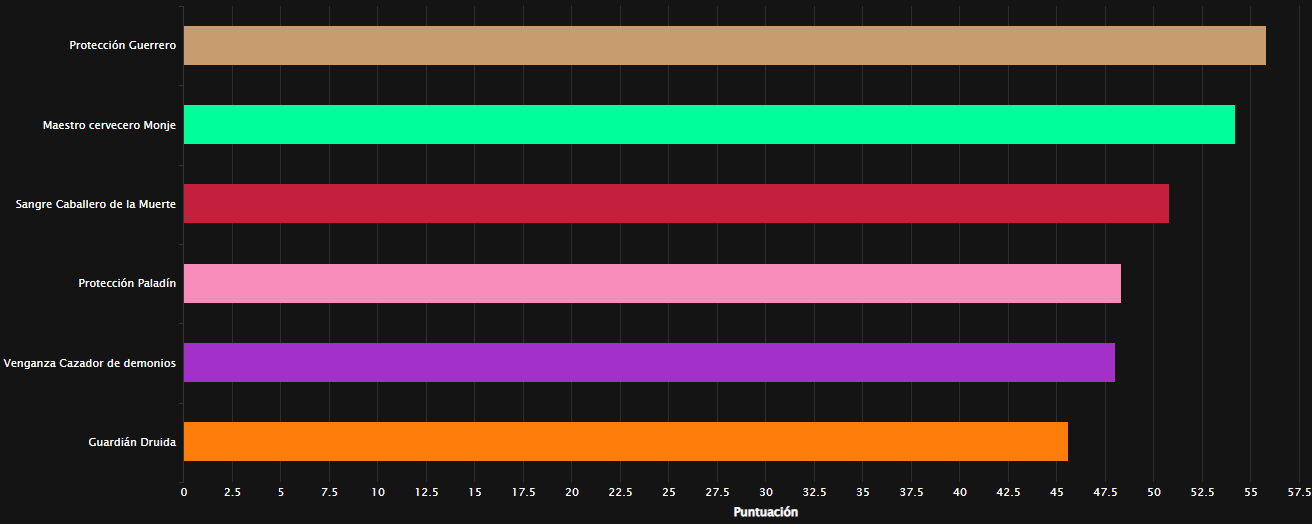The image size is (1312, 524).
Task: Click the "Guardián Druida" axis label
Action: point(132,442)
